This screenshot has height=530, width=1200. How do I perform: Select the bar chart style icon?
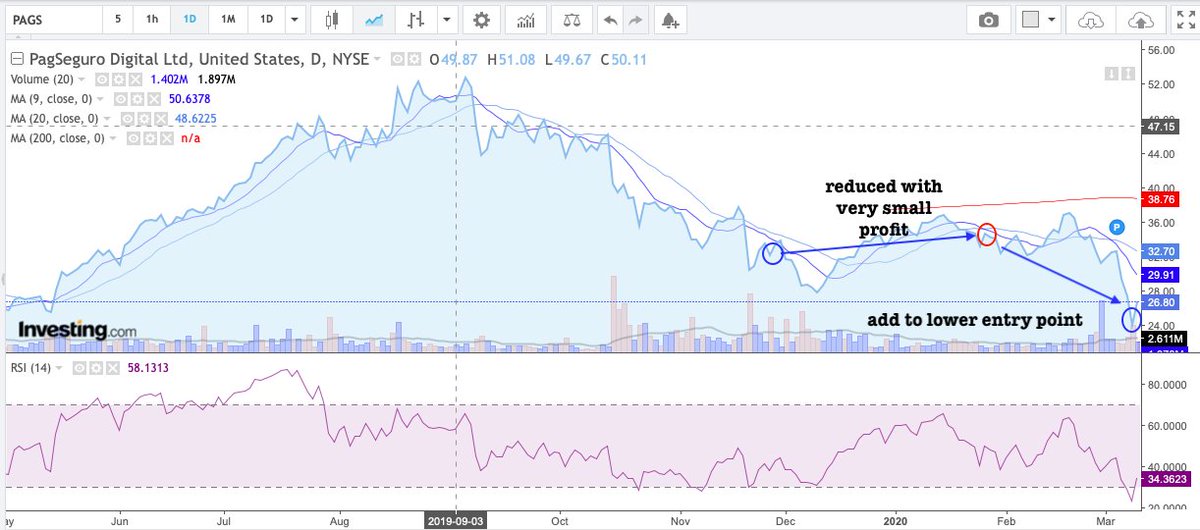click(415, 19)
